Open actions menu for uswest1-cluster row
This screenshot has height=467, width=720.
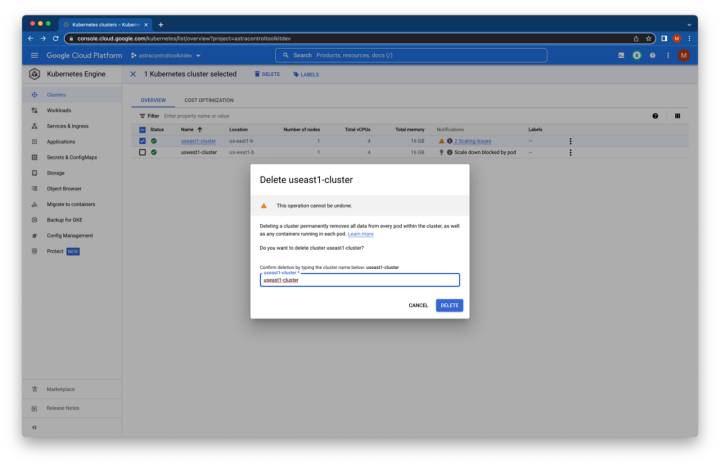(570, 152)
